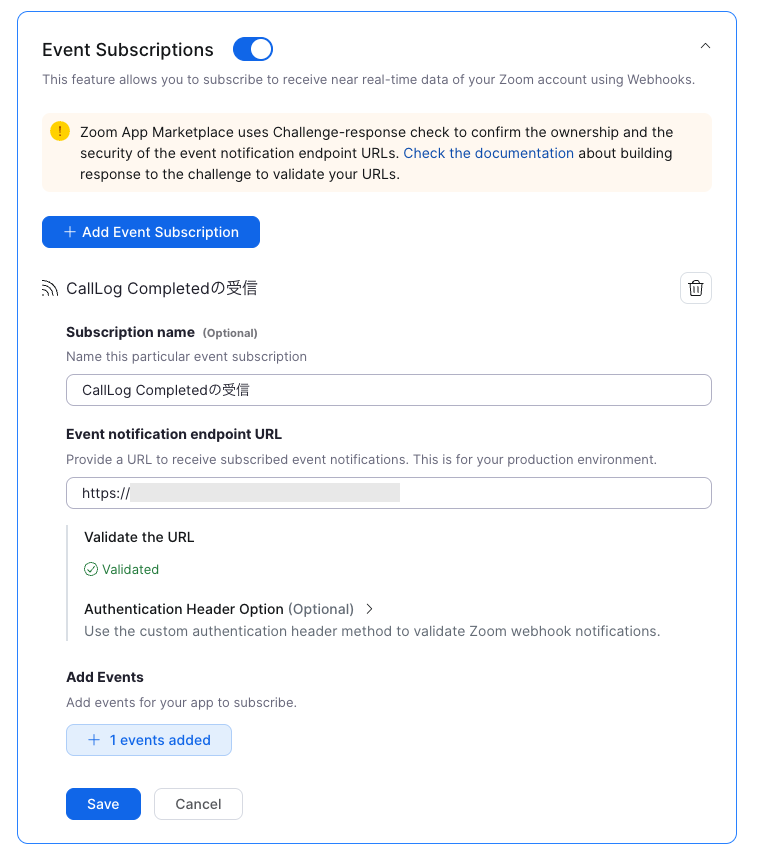Viewport: 764px width, 867px height.
Task: Cancel the subscription edits
Action: 198,804
